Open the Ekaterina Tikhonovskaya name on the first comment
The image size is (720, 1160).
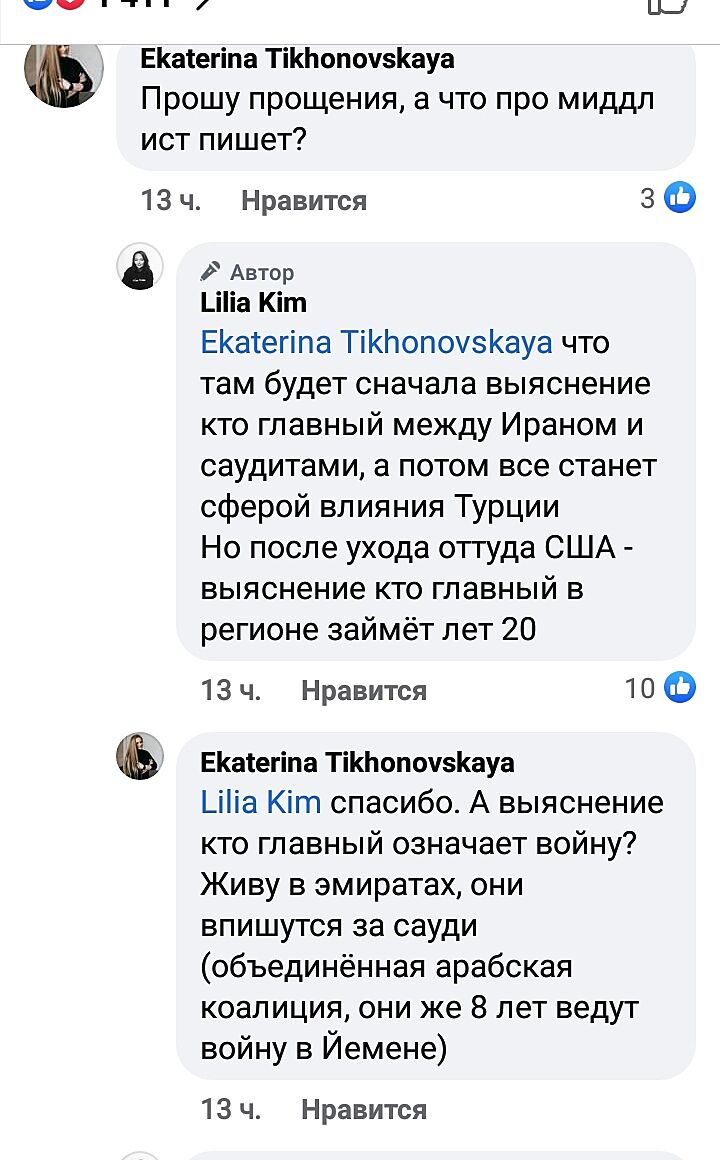pos(297,59)
